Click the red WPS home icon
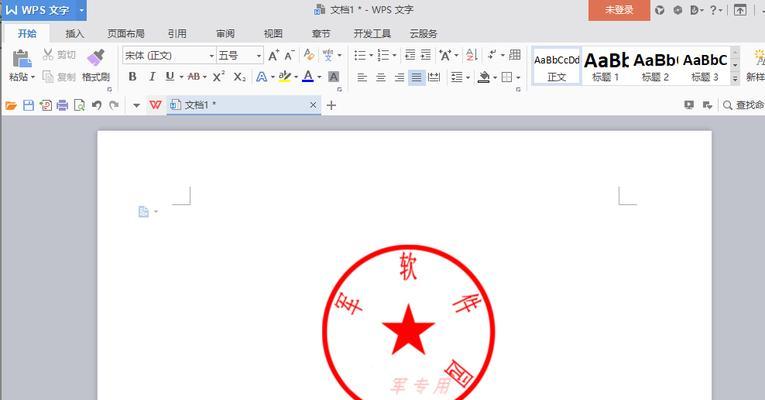Screen dimensions: 765x400 pyautogui.click(x=155, y=105)
